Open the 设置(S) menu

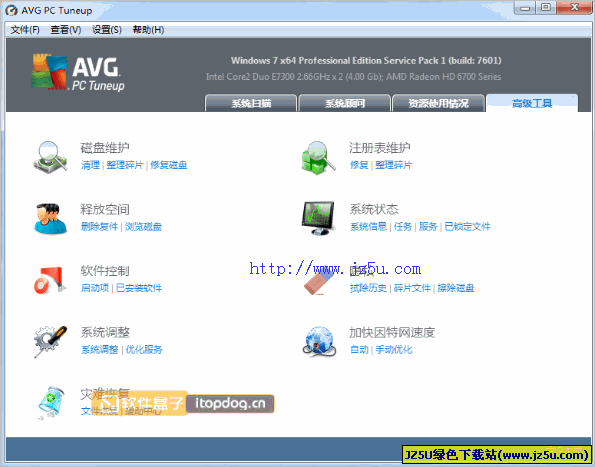(107, 30)
